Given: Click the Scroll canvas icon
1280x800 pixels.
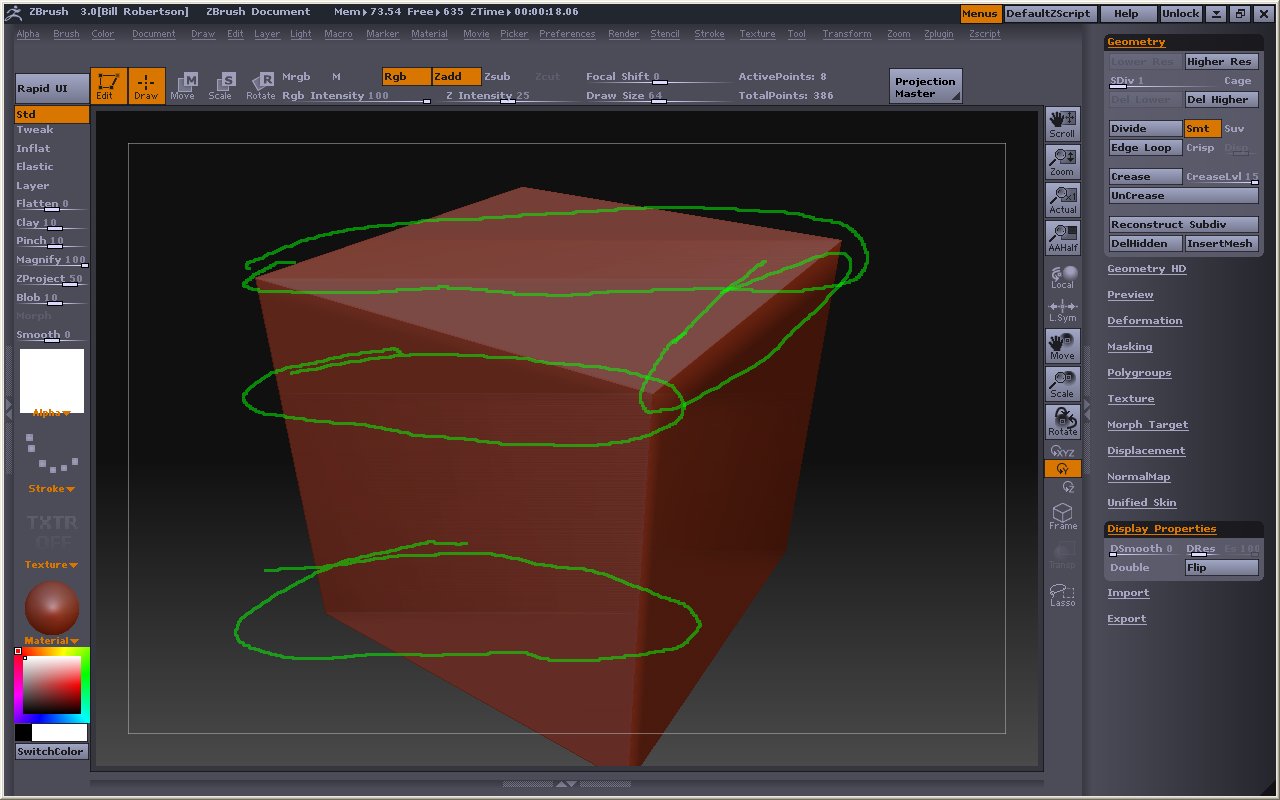Looking at the screenshot, I should 1061,122.
